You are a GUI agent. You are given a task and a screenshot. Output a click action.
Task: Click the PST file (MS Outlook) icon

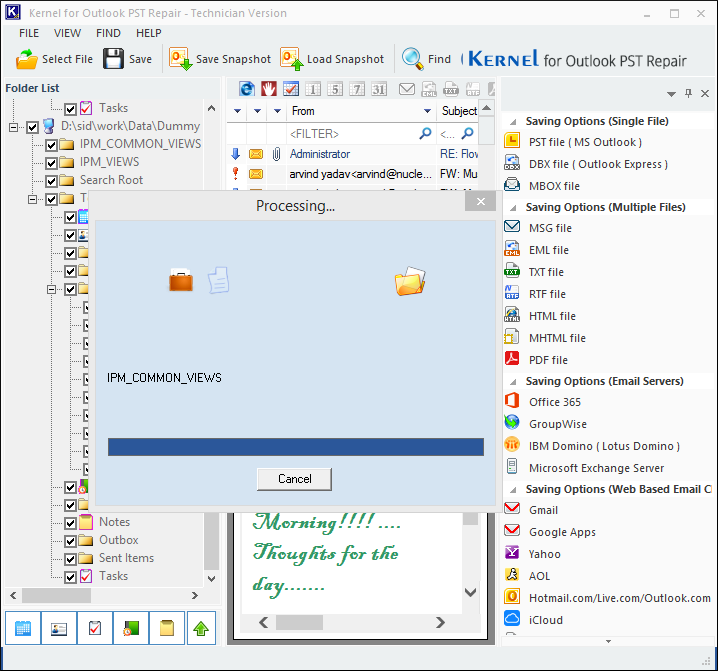[x=512, y=141]
